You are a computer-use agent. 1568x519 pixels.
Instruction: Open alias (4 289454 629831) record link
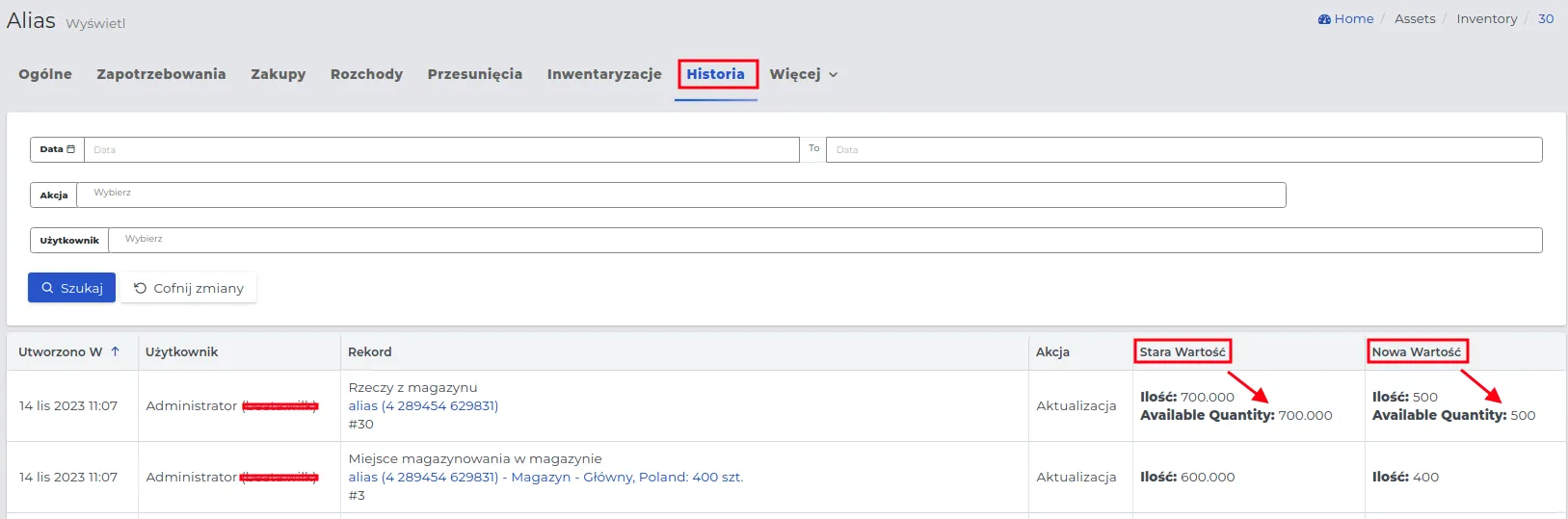(423, 405)
